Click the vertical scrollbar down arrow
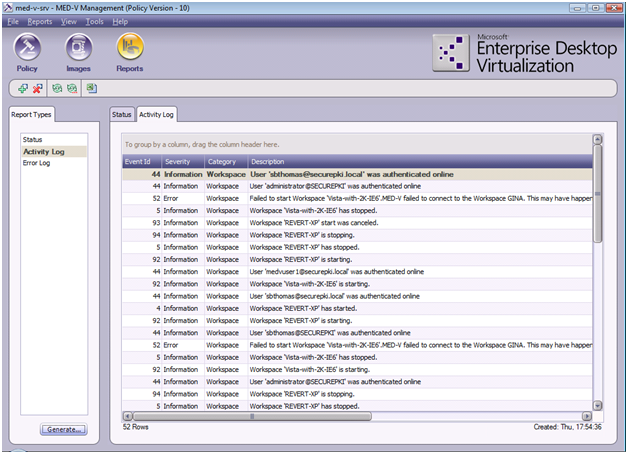This screenshot has height=454, width=628. tap(597, 405)
